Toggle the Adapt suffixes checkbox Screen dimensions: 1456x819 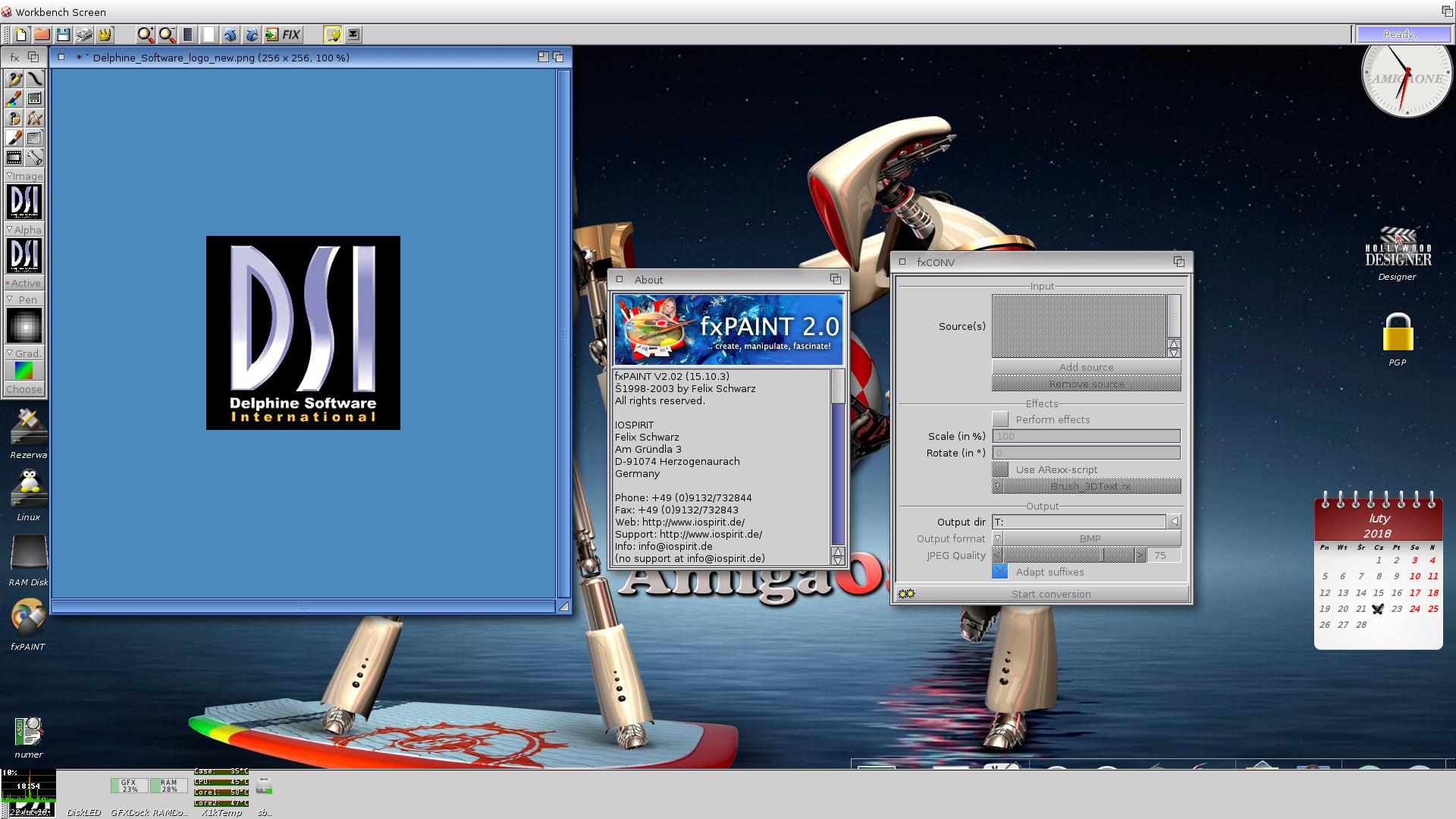(1000, 572)
